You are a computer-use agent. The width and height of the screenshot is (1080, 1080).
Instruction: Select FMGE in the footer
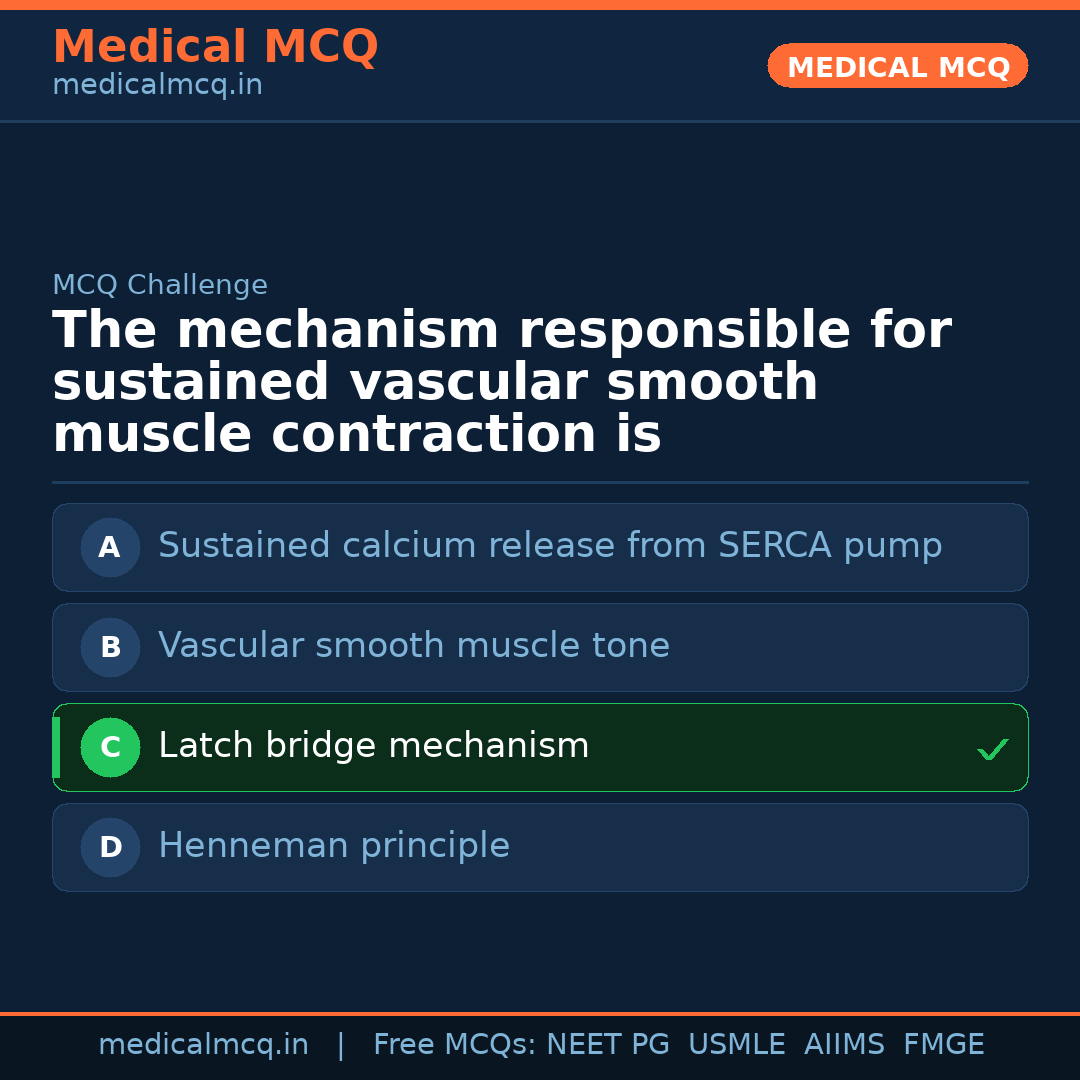coord(943,1045)
